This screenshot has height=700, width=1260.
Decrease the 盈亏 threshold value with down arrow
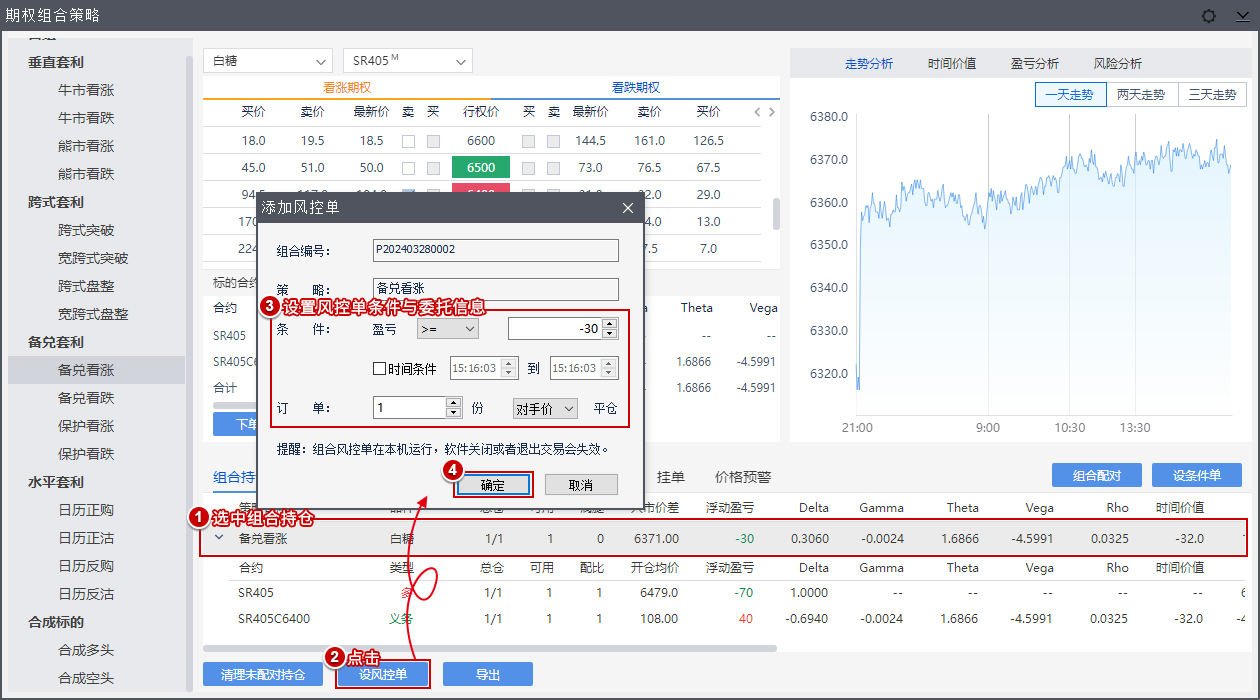point(610,334)
